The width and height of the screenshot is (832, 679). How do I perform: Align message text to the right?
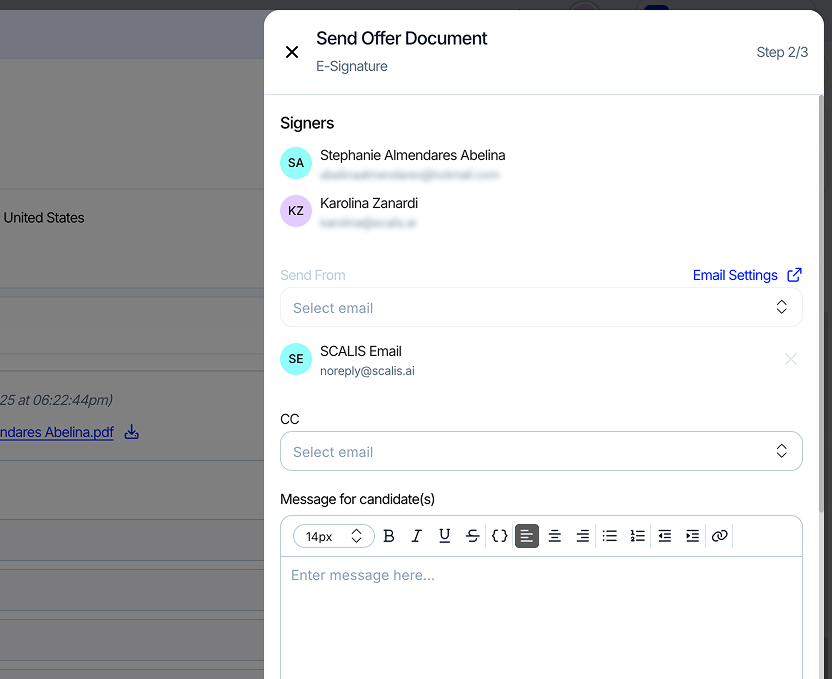pos(583,536)
